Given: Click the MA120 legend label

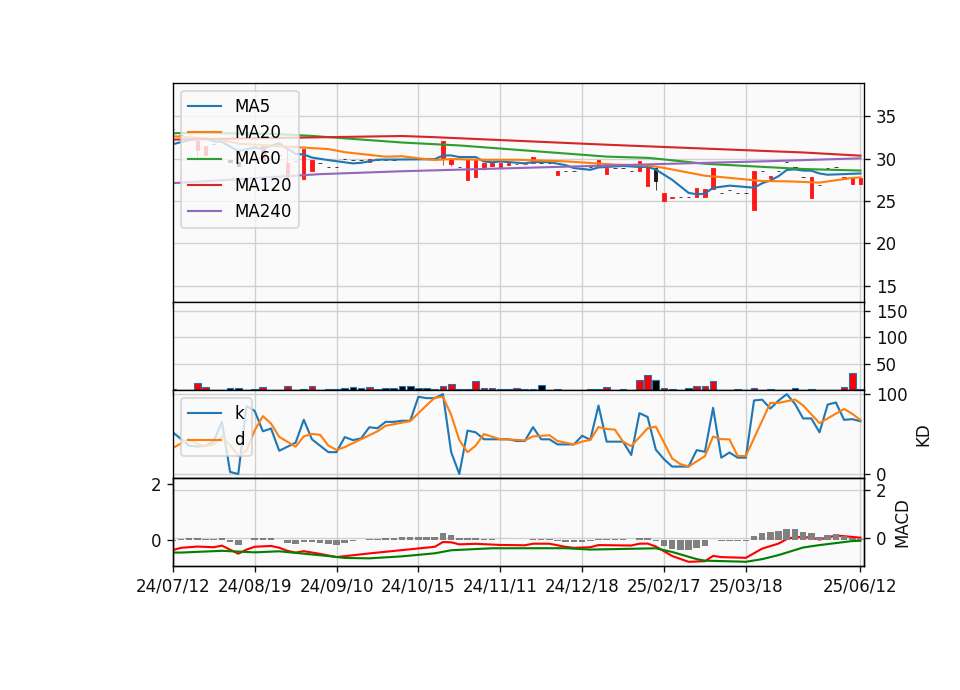Looking at the screenshot, I should point(263,185).
